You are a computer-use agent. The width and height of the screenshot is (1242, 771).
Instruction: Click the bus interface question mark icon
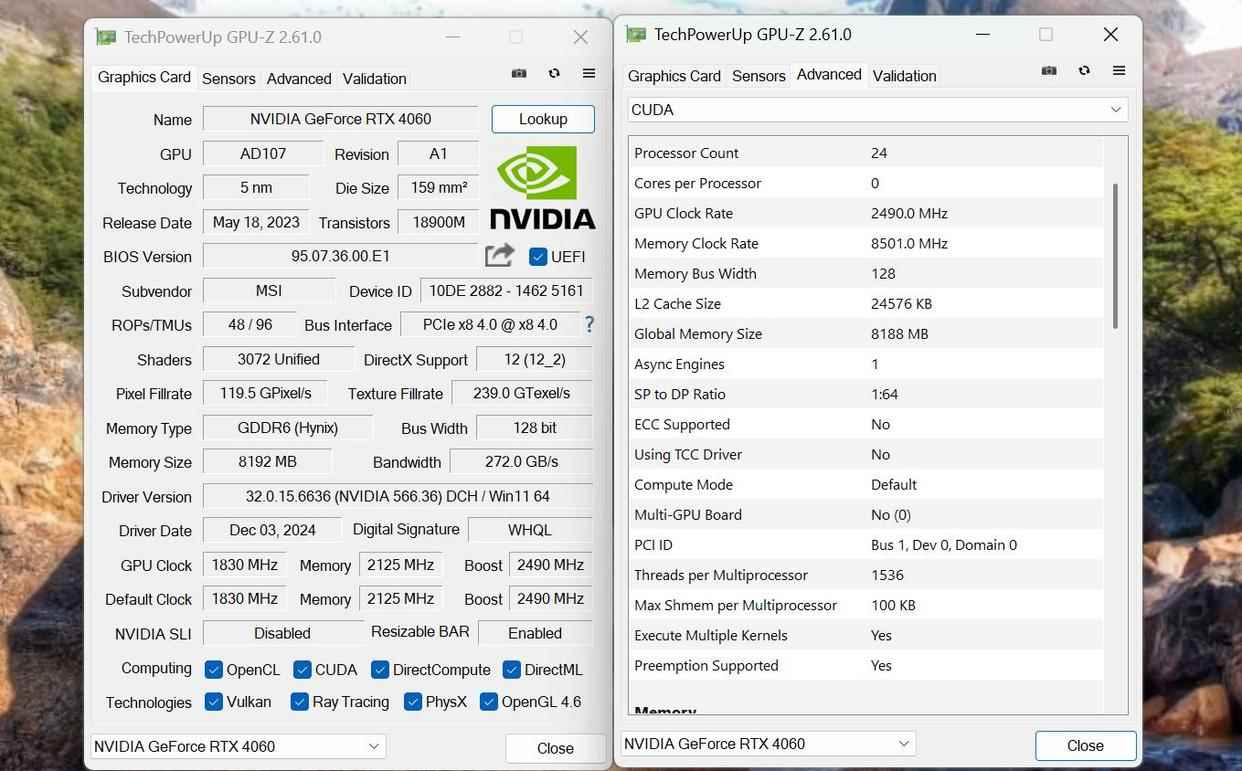(589, 325)
